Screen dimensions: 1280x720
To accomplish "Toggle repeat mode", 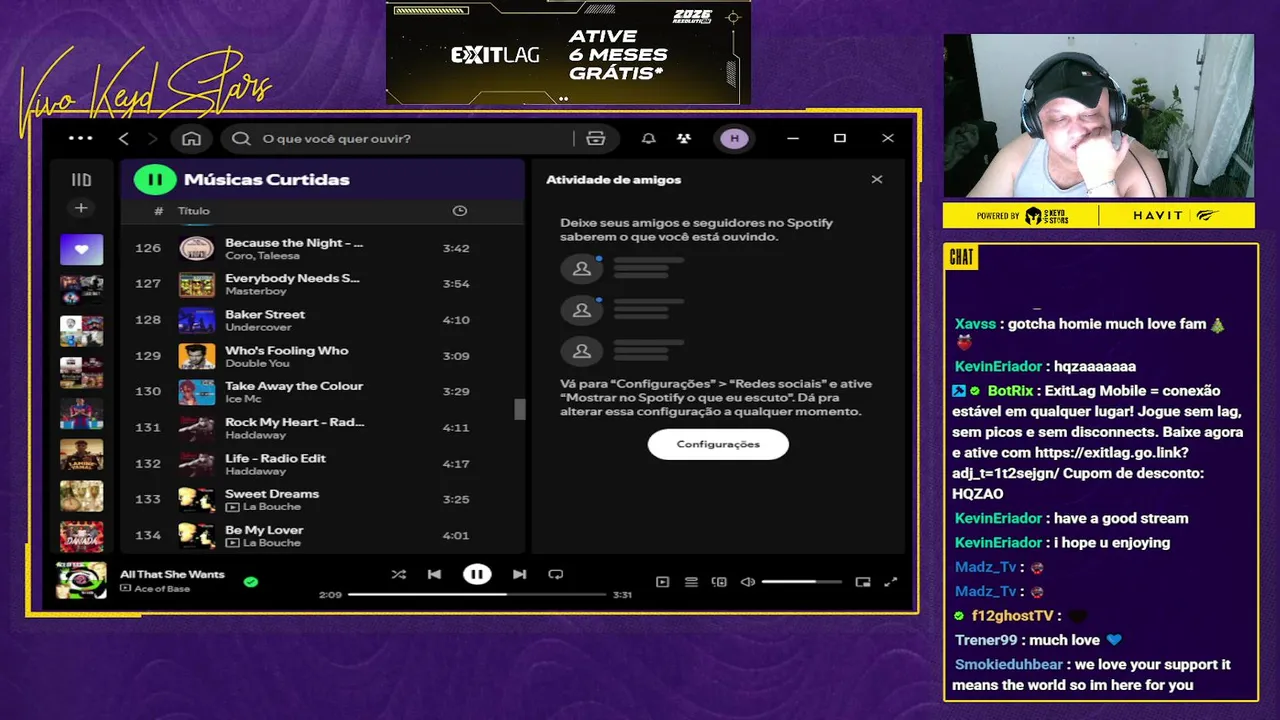I will (556, 574).
